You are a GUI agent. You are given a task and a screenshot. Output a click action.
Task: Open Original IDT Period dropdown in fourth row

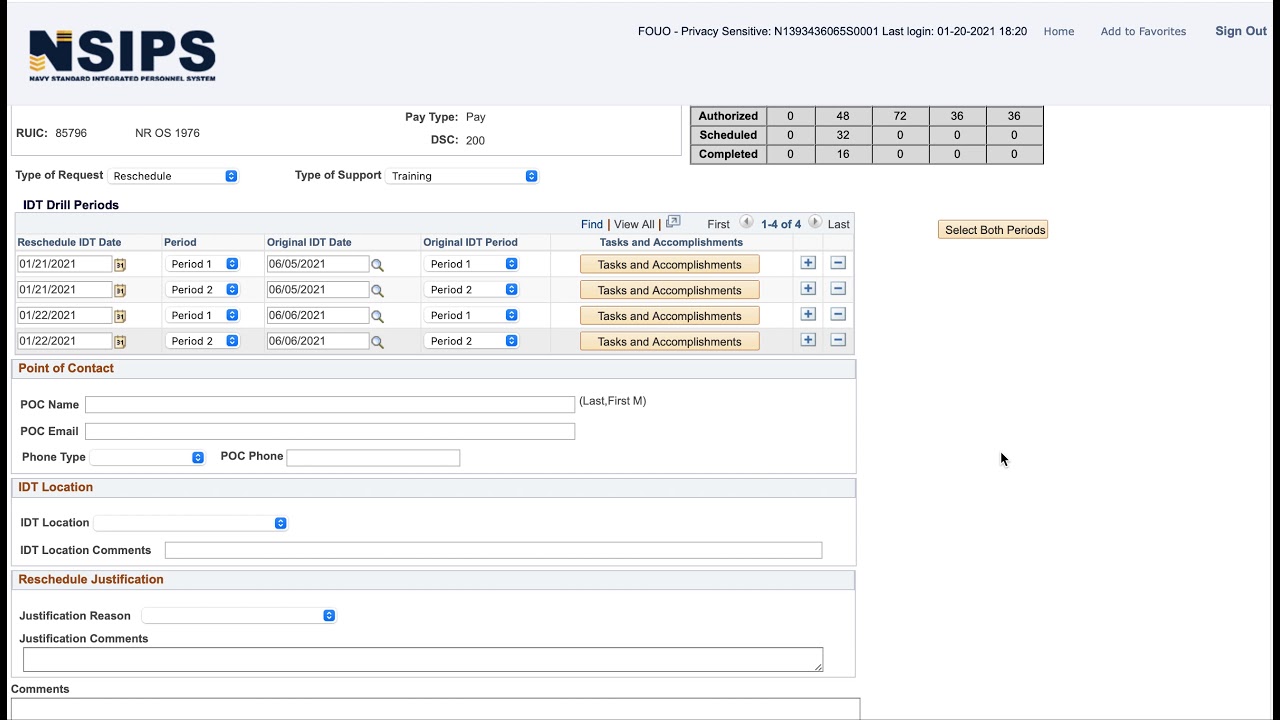coord(471,341)
